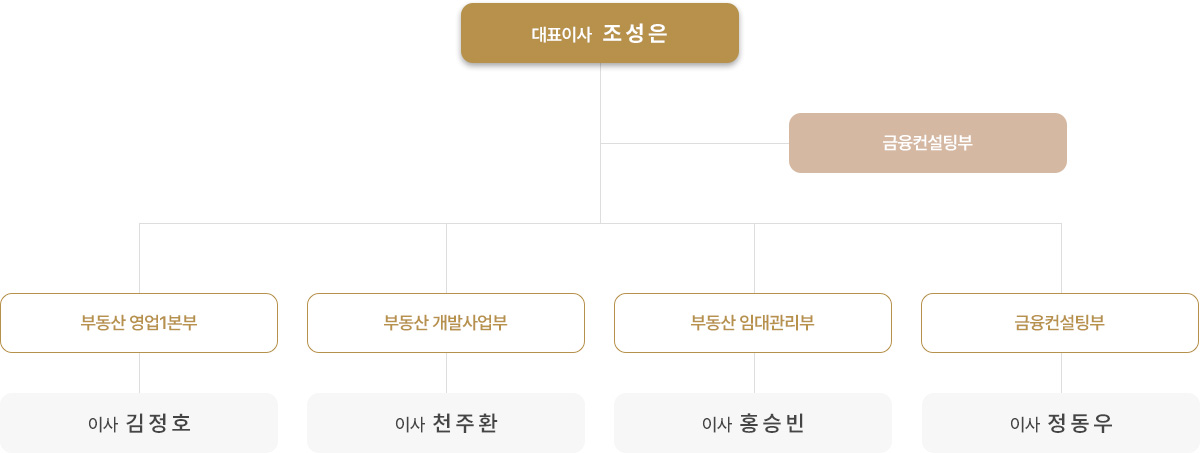Viewport: 1200px width, 453px height.
Task: Select the director name 천주환
Action: (x=466, y=423)
